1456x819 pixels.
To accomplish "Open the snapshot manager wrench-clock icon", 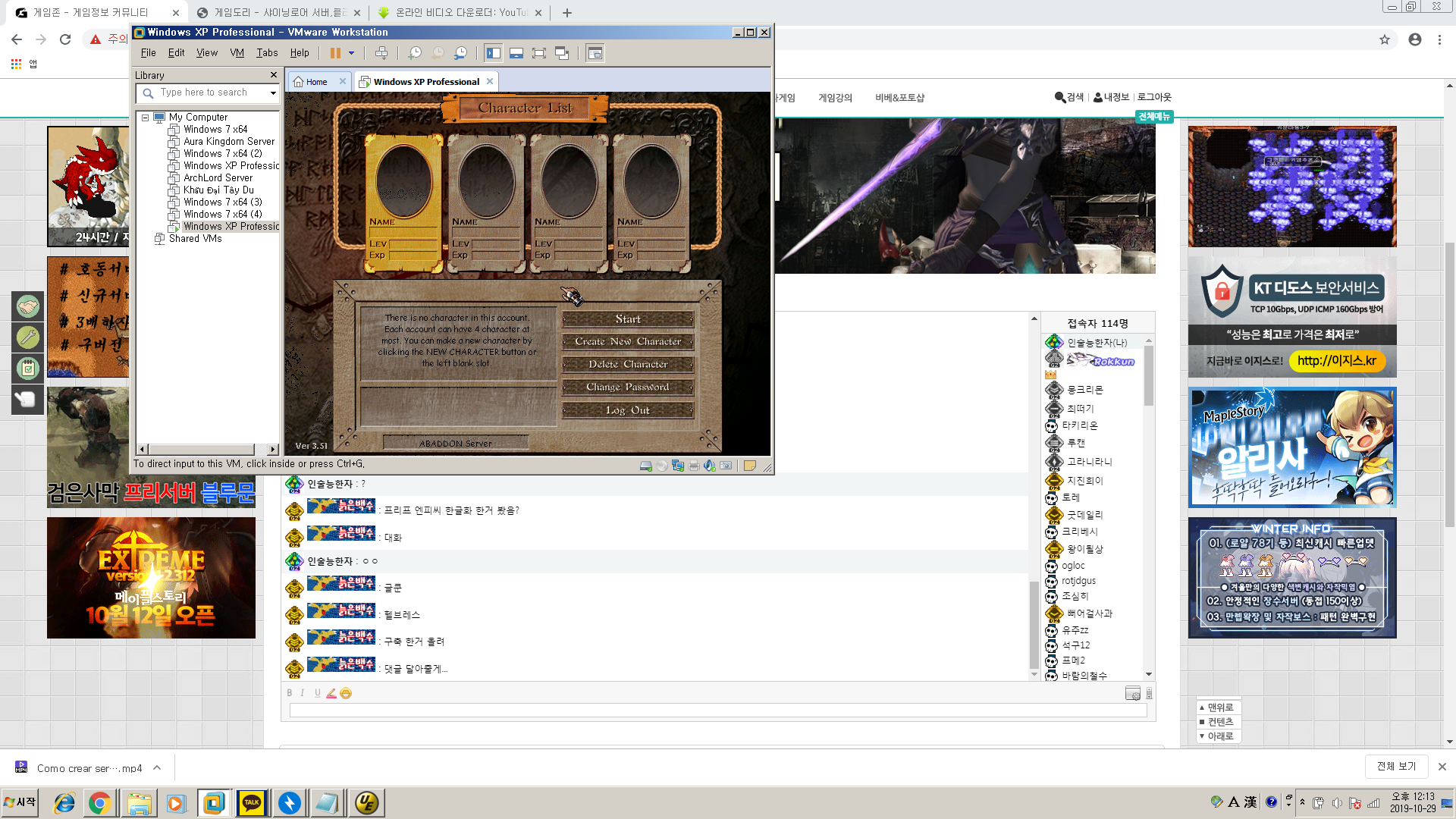I will point(460,53).
